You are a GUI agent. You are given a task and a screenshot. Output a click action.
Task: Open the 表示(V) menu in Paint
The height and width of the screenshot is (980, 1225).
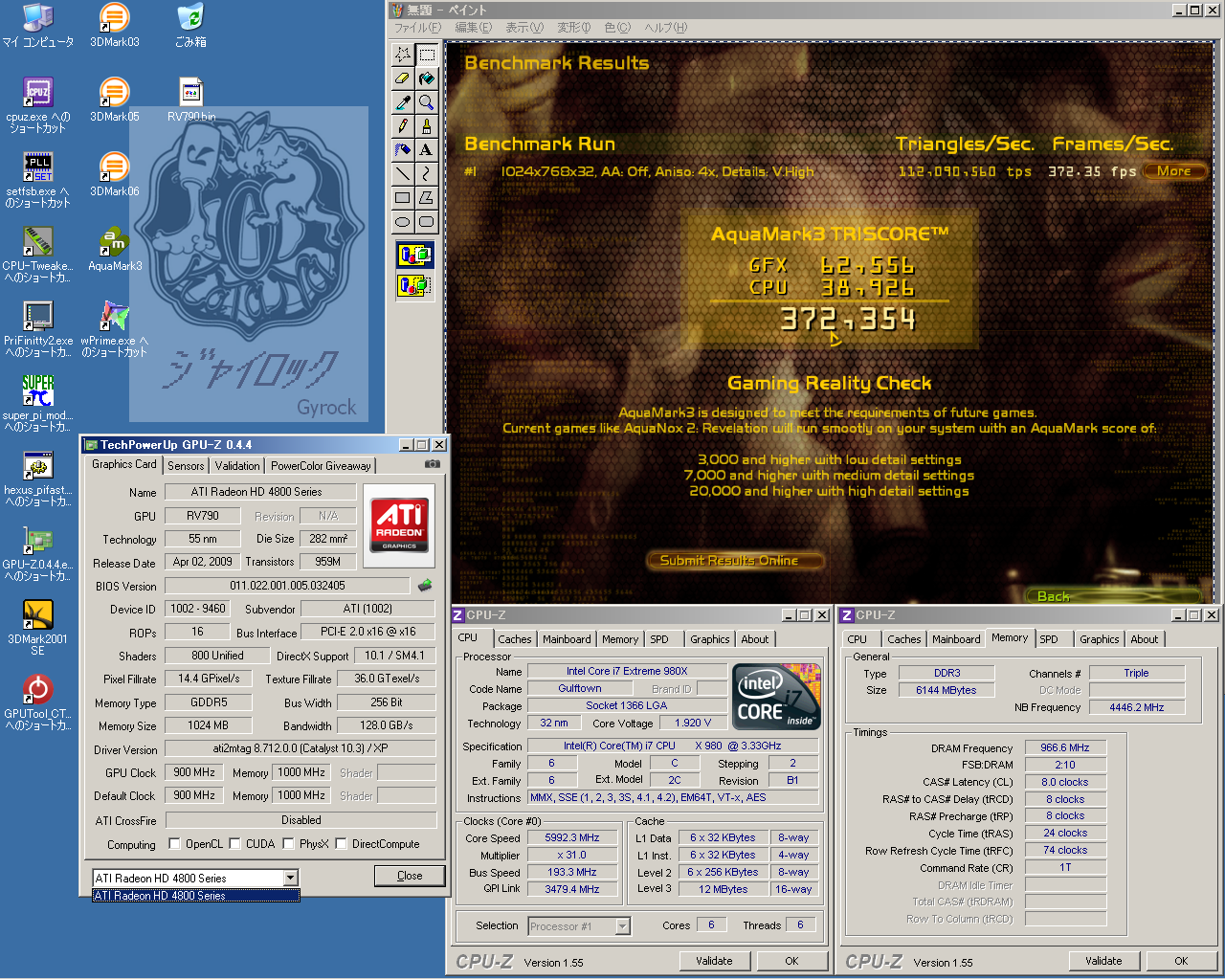[x=523, y=28]
